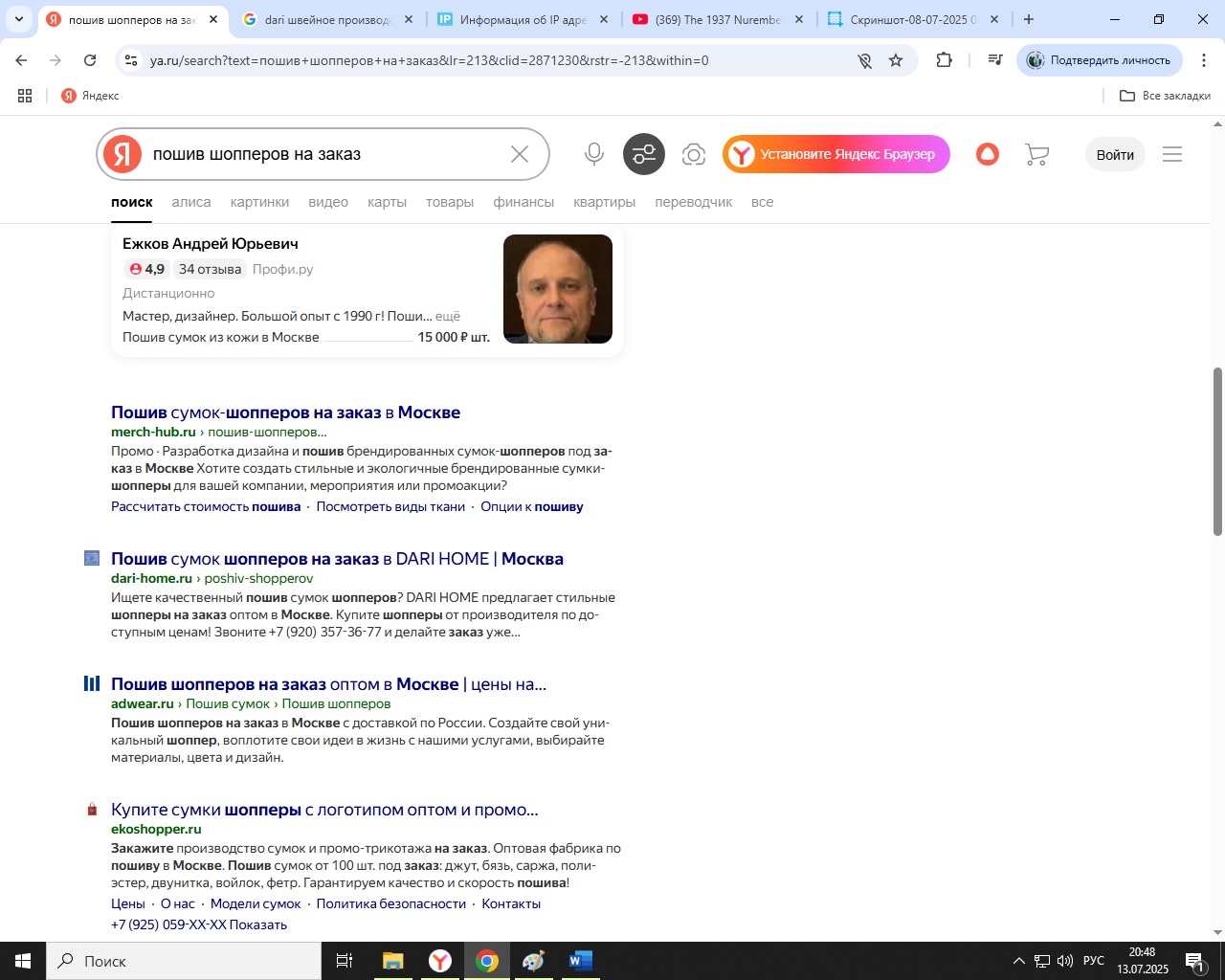Show the phone number via 'Показать'
Viewport: 1225px width, 980px height.
pos(258,925)
